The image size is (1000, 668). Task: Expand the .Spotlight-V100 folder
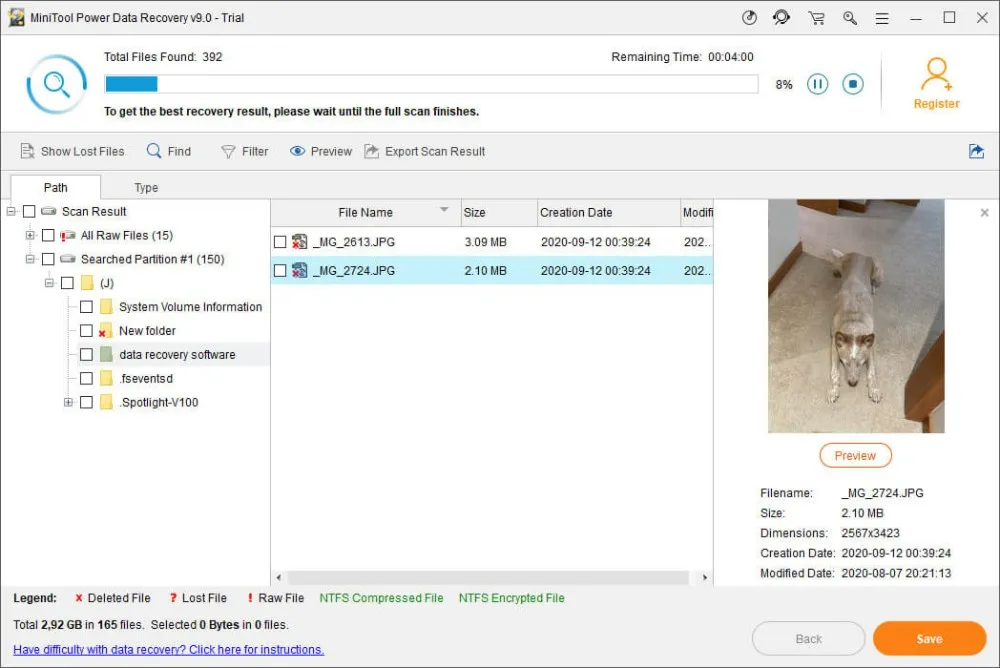[x=68, y=402]
